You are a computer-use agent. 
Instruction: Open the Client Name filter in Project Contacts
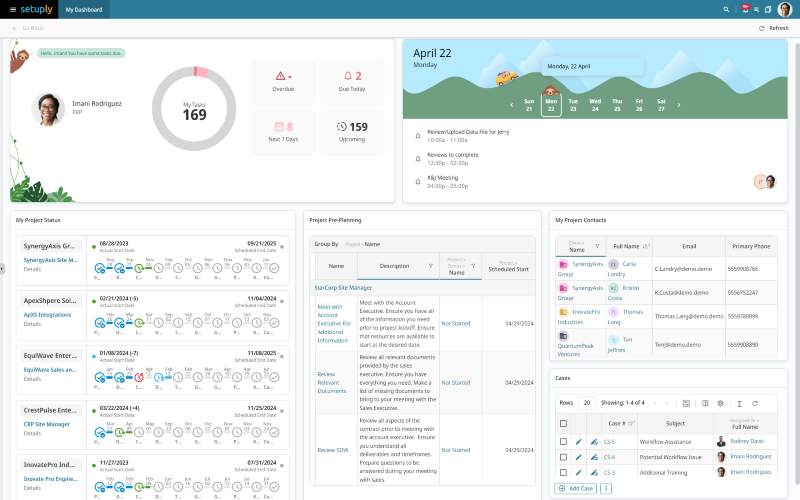[597, 246]
